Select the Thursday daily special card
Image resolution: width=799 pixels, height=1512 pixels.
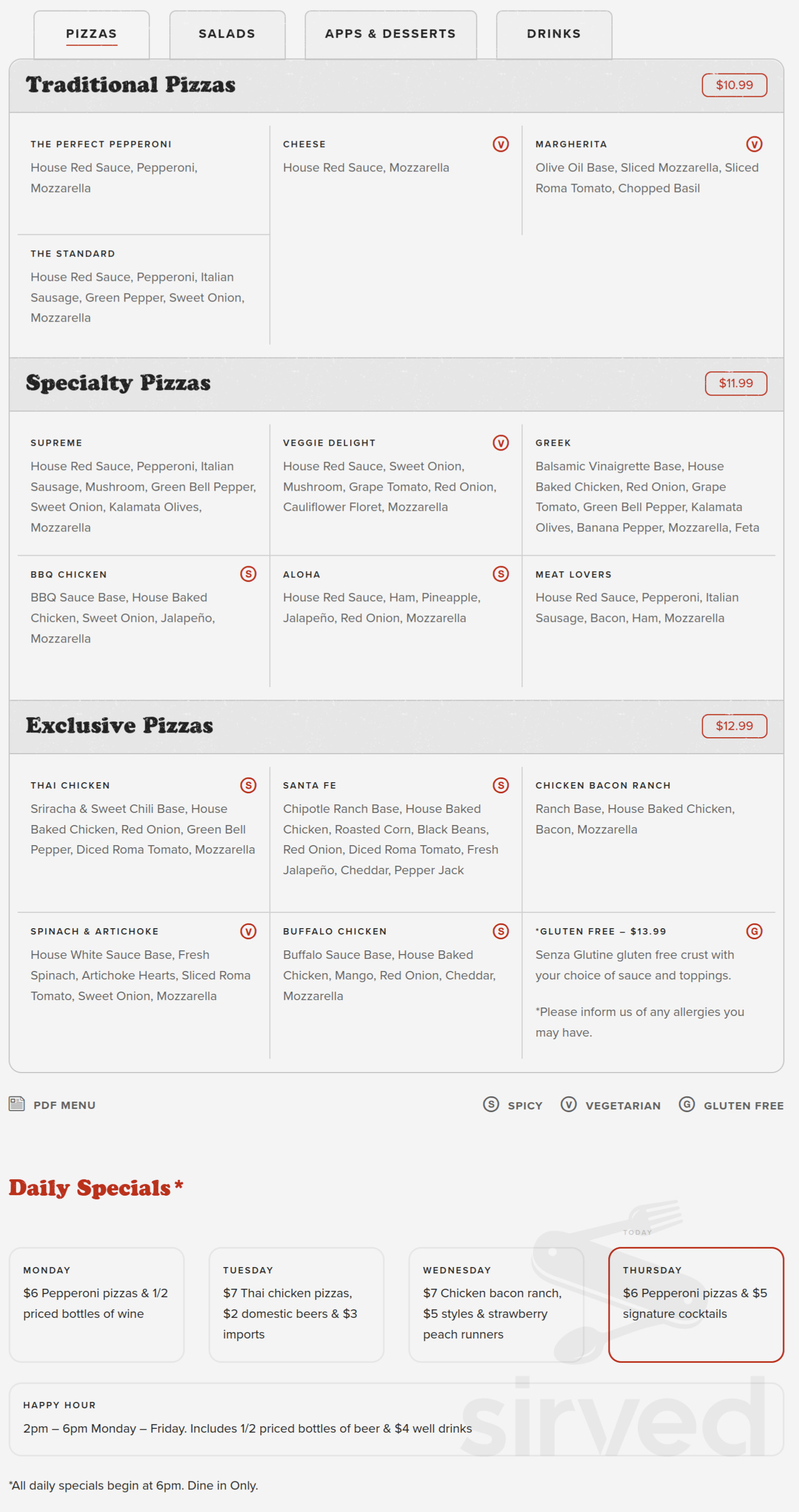click(x=696, y=1303)
